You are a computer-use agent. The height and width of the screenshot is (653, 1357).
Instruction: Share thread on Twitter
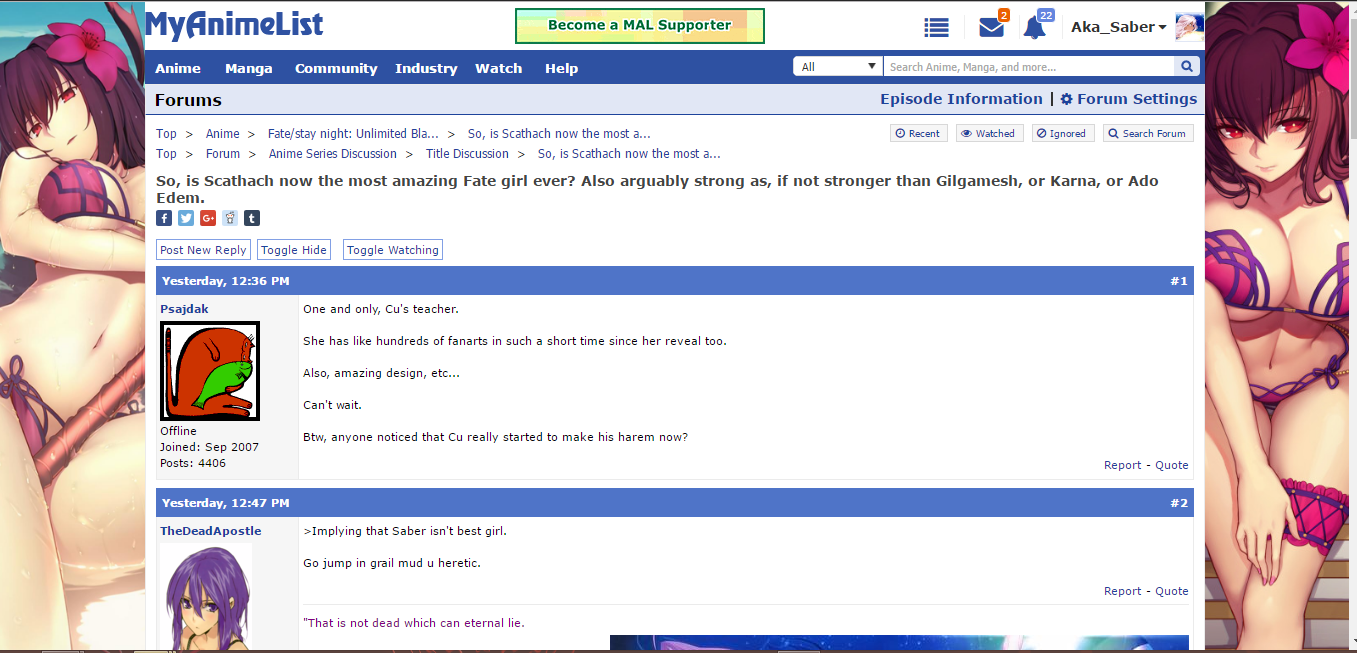point(186,218)
